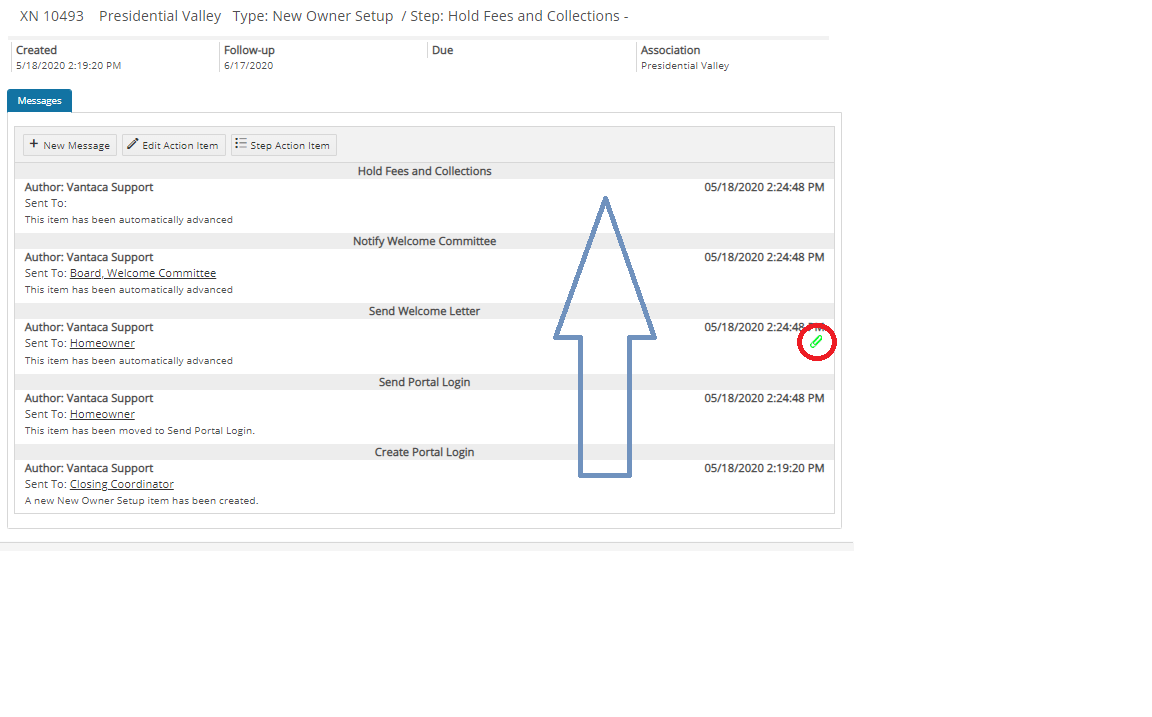Viewport: 1152px width, 717px height.
Task: Click the plus icon for New Message
Action: pyautogui.click(x=34, y=145)
